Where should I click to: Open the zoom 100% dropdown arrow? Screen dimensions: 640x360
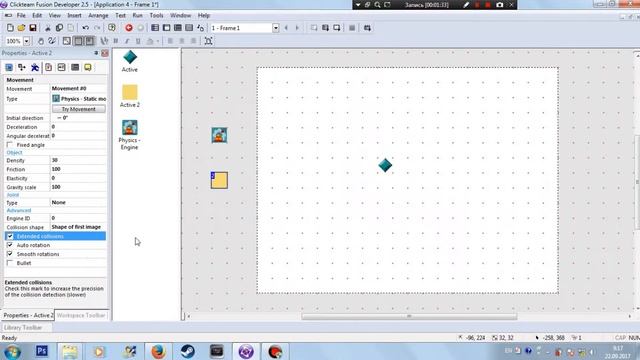click(x=27, y=41)
